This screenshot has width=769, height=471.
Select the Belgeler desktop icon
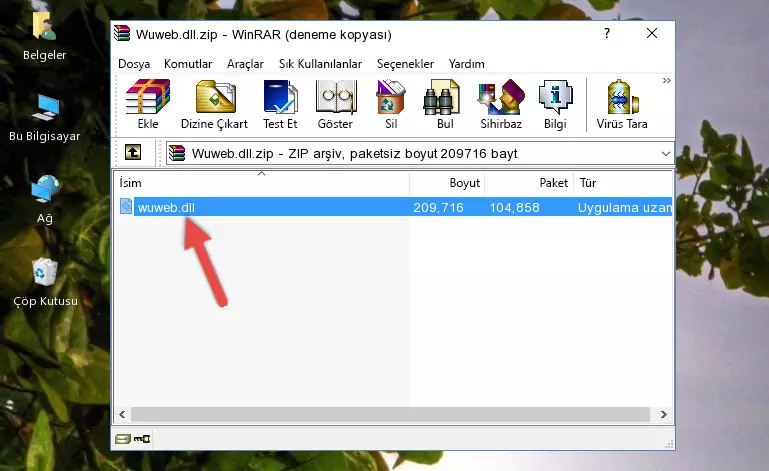point(45,38)
